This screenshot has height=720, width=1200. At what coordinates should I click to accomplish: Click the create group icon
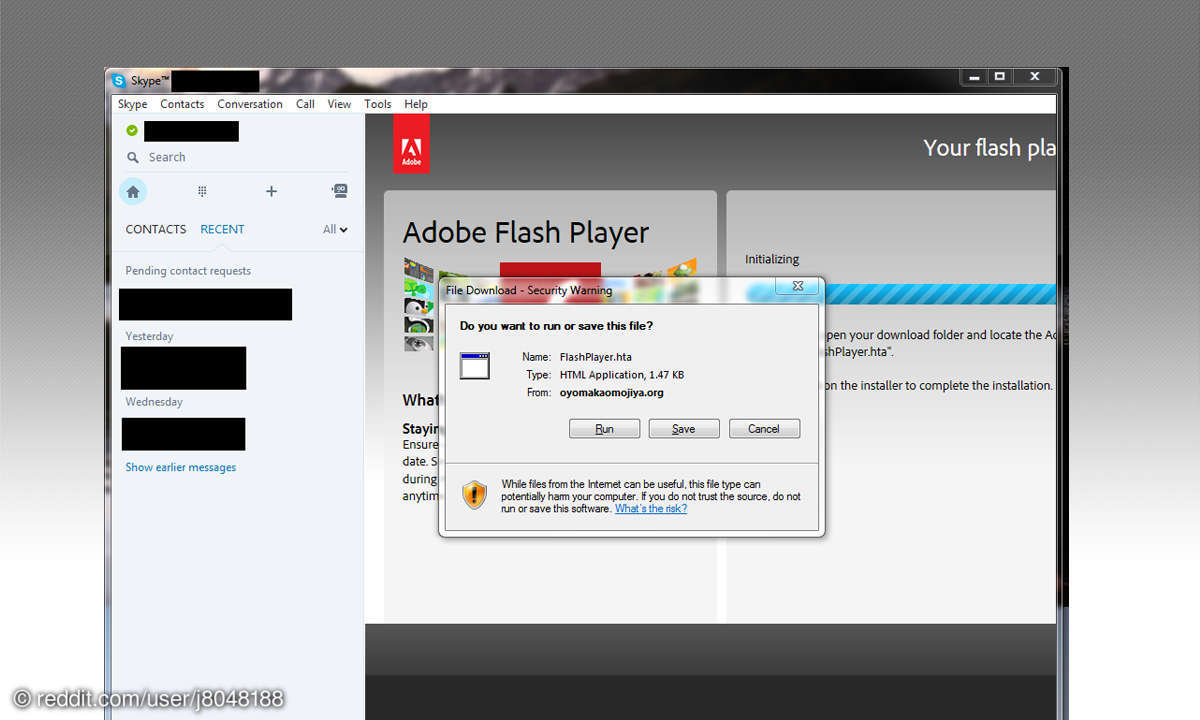coord(340,190)
